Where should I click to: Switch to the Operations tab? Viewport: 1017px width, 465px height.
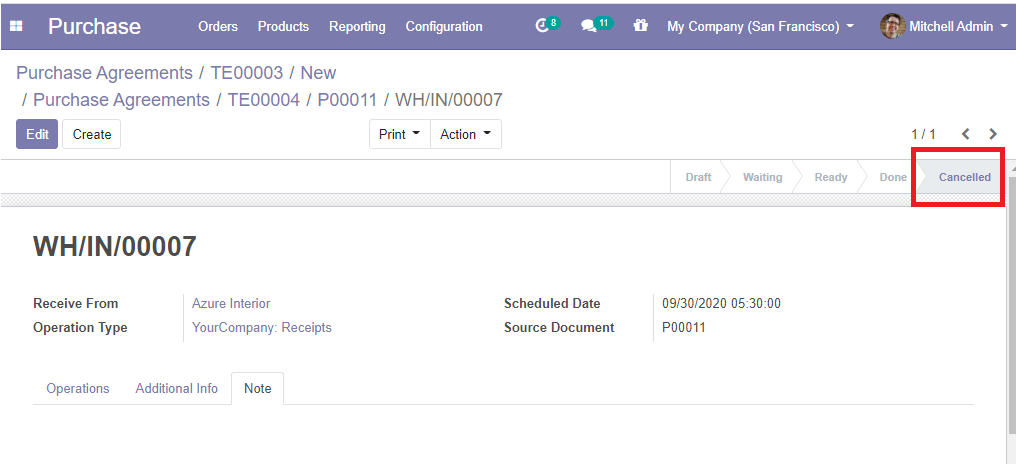pyautogui.click(x=78, y=388)
